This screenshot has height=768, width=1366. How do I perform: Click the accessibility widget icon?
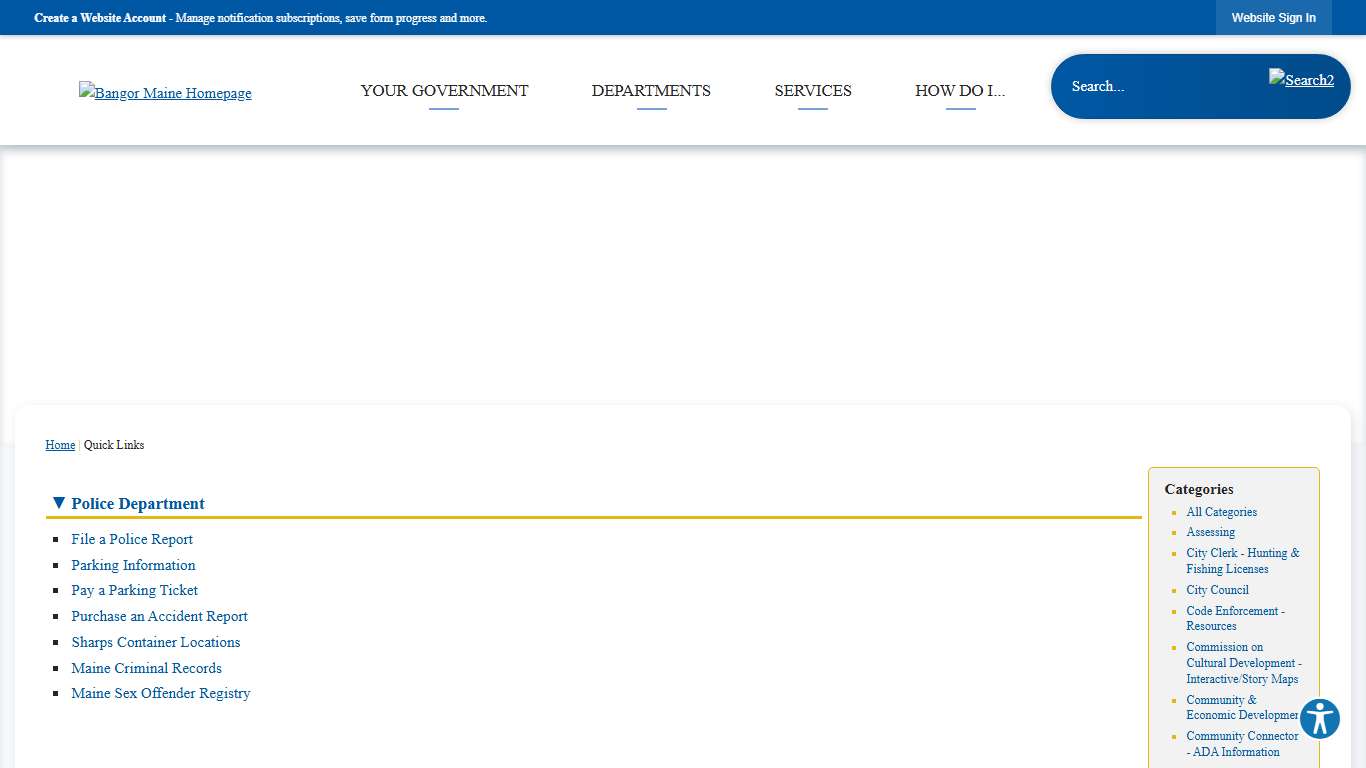[1319, 719]
